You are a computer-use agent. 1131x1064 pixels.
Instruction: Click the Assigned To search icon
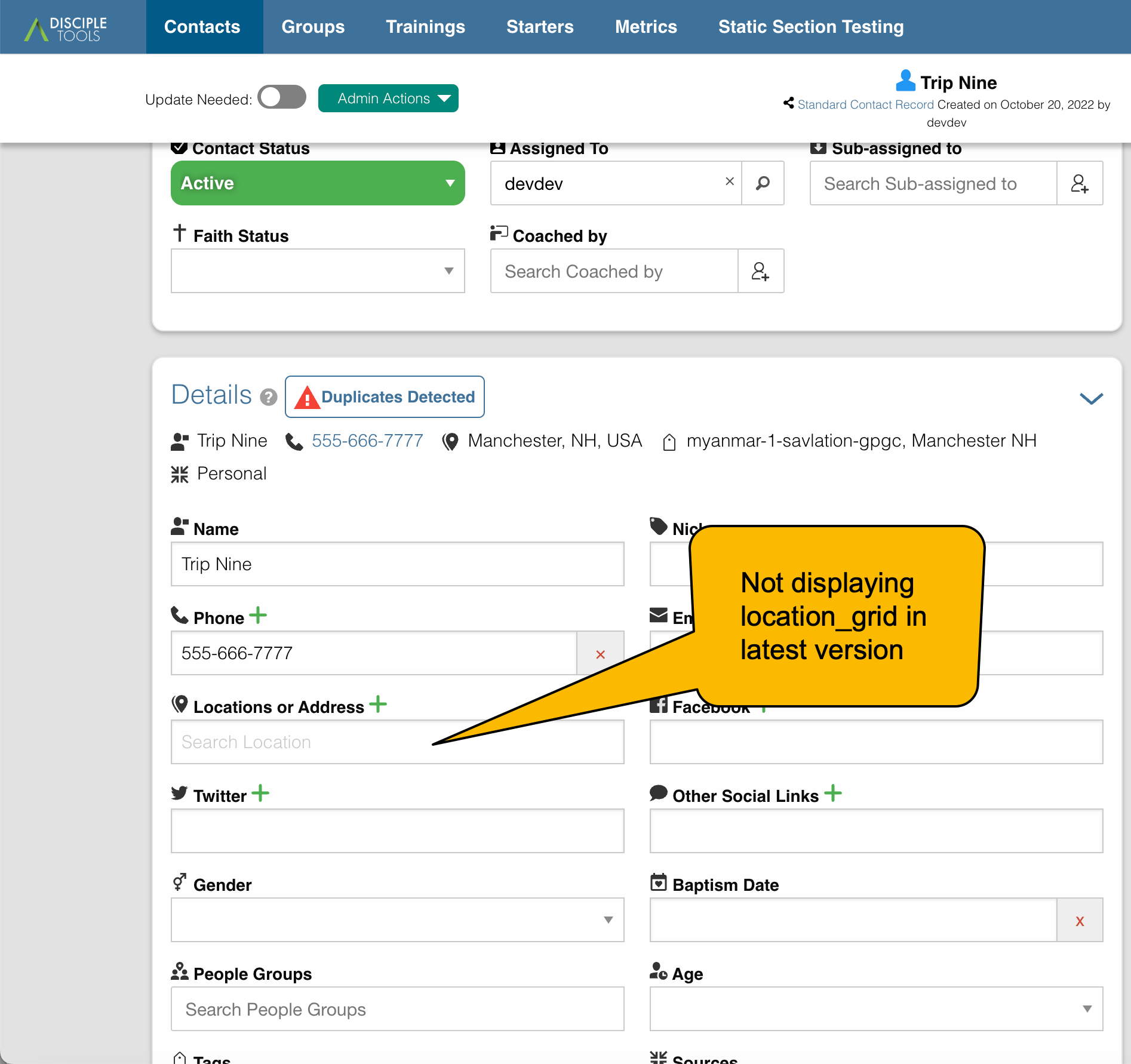coord(763,183)
